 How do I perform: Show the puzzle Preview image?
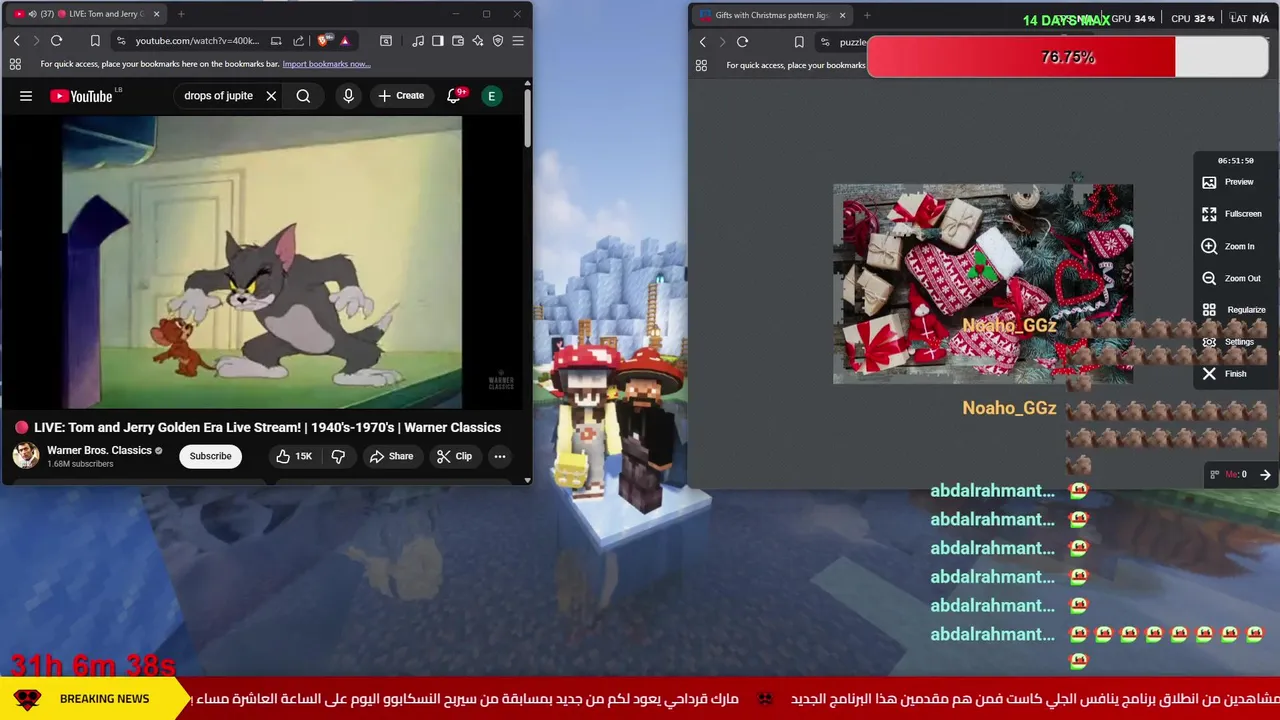[1228, 182]
